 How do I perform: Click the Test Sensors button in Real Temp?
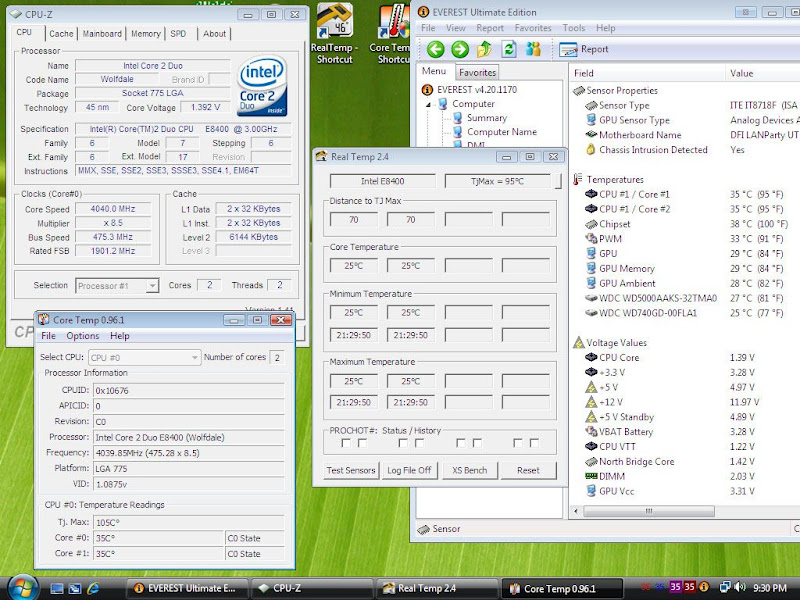click(x=351, y=470)
